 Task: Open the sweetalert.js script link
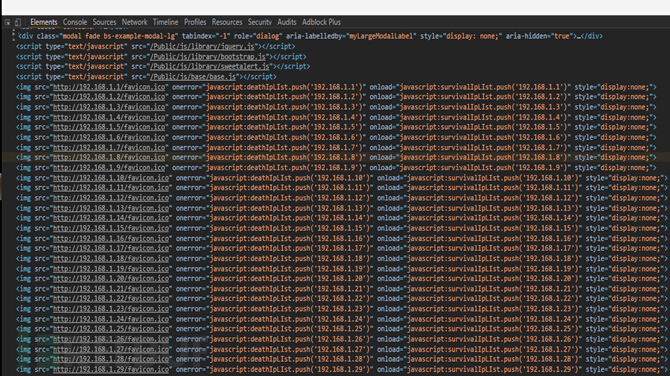[210, 67]
